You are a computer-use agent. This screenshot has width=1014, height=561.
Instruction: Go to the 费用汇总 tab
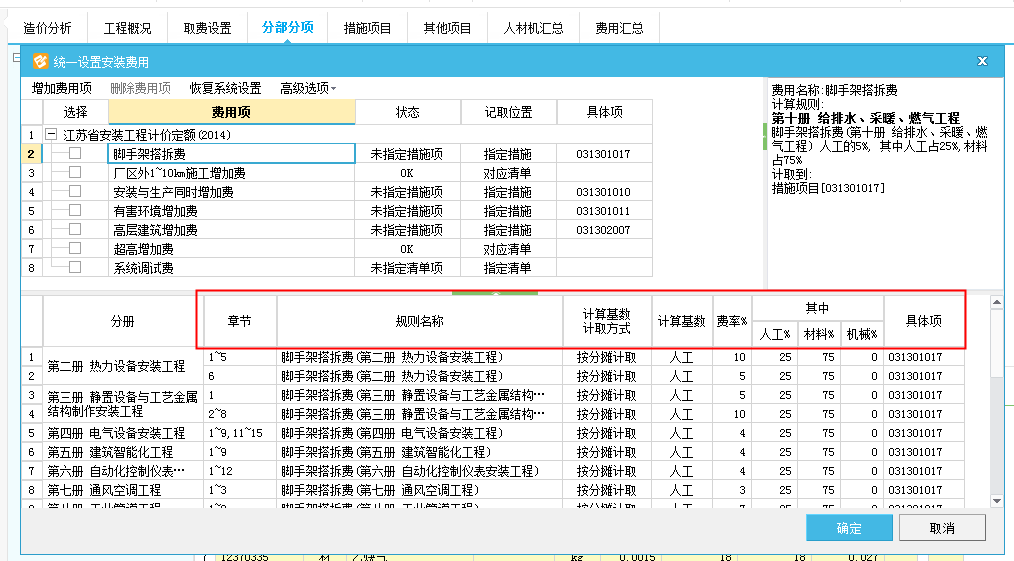pyautogui.click(x=619, y=28)
